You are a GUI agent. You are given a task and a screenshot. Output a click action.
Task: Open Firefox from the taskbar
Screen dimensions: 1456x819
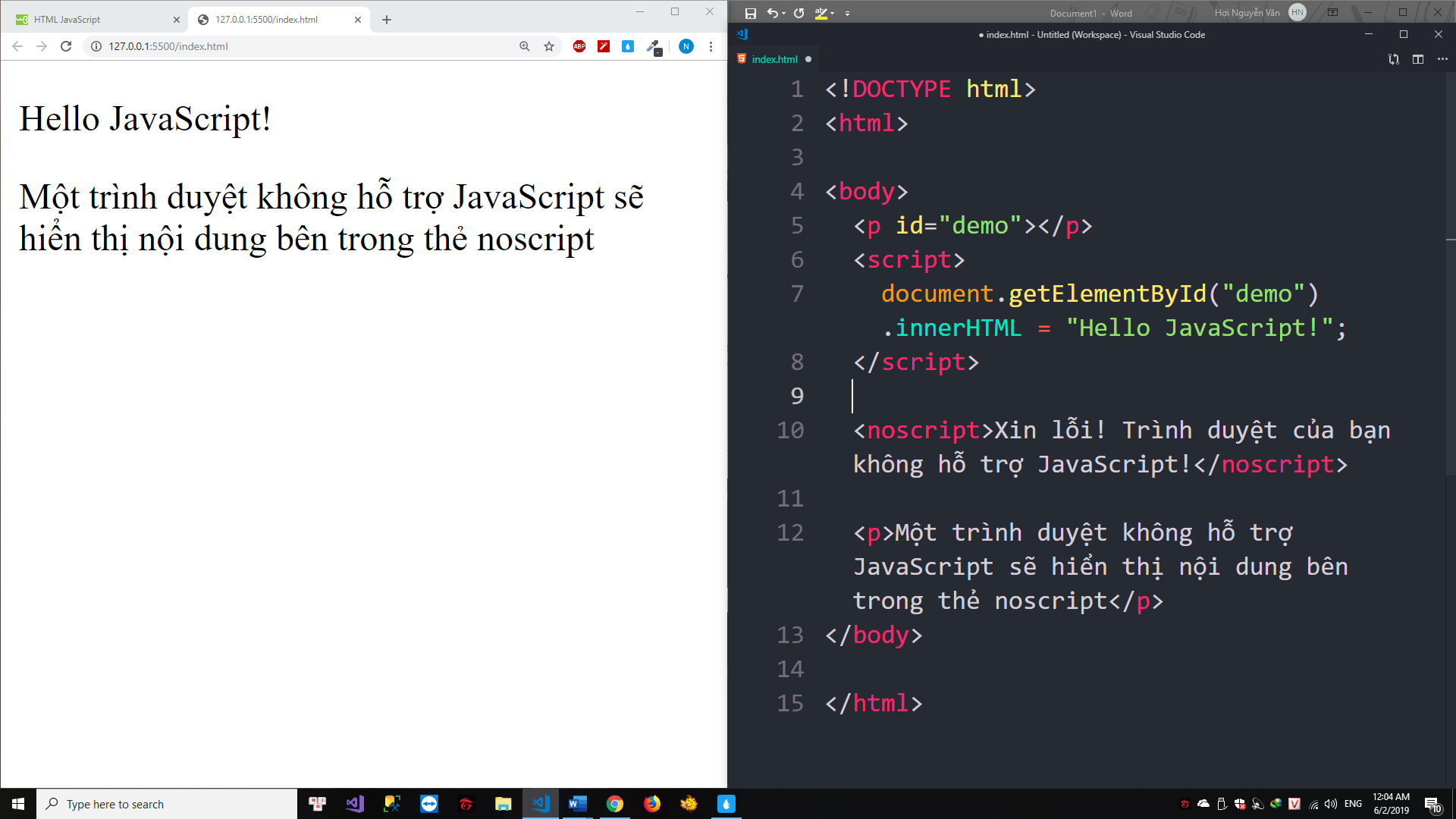pyautogui.click(x=651, y=804)
